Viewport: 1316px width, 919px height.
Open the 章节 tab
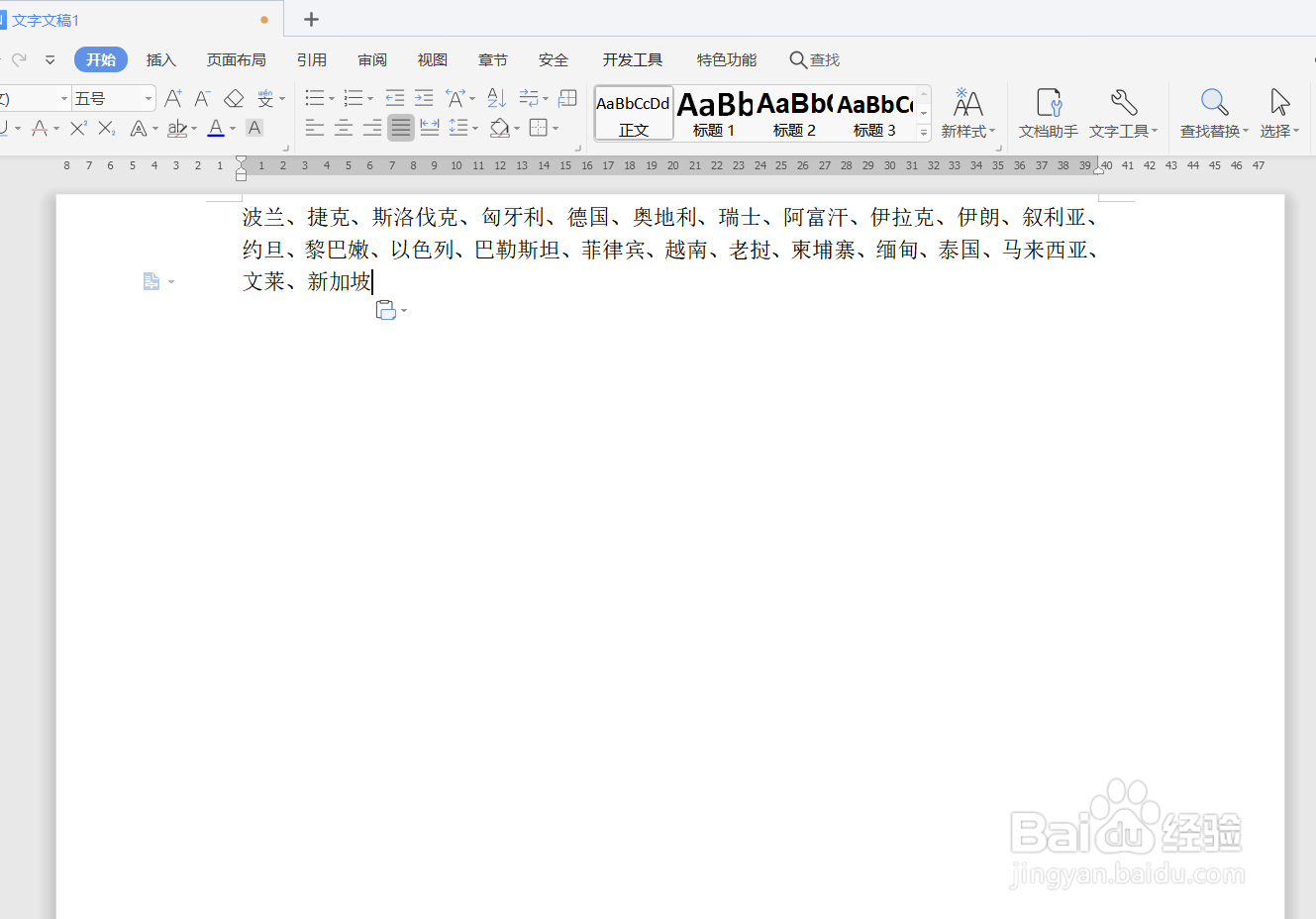493,59
